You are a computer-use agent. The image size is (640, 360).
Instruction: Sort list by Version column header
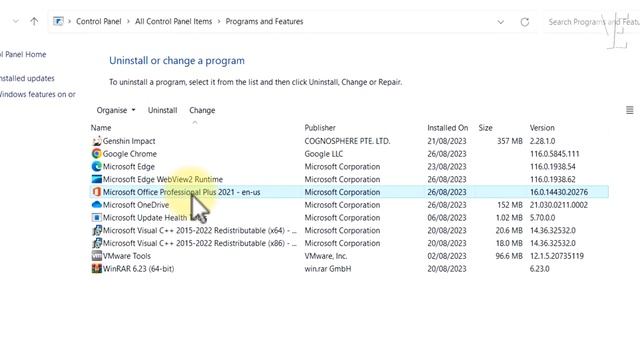click(542, 128)
